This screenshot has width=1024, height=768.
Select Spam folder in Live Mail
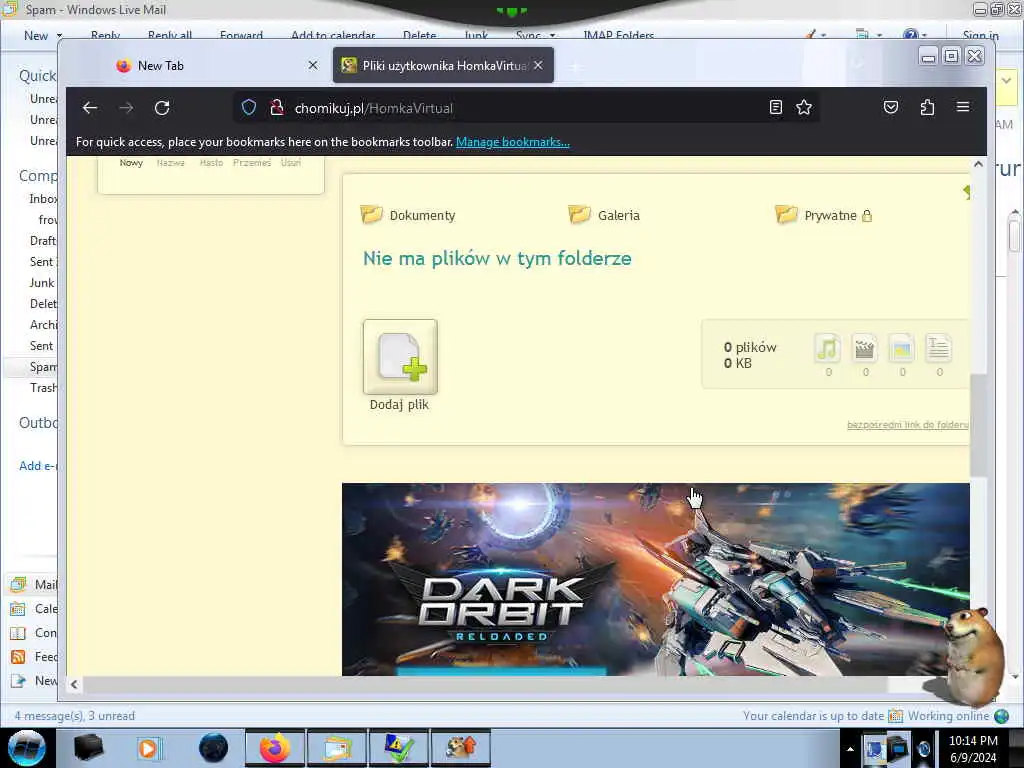[43, 367]
